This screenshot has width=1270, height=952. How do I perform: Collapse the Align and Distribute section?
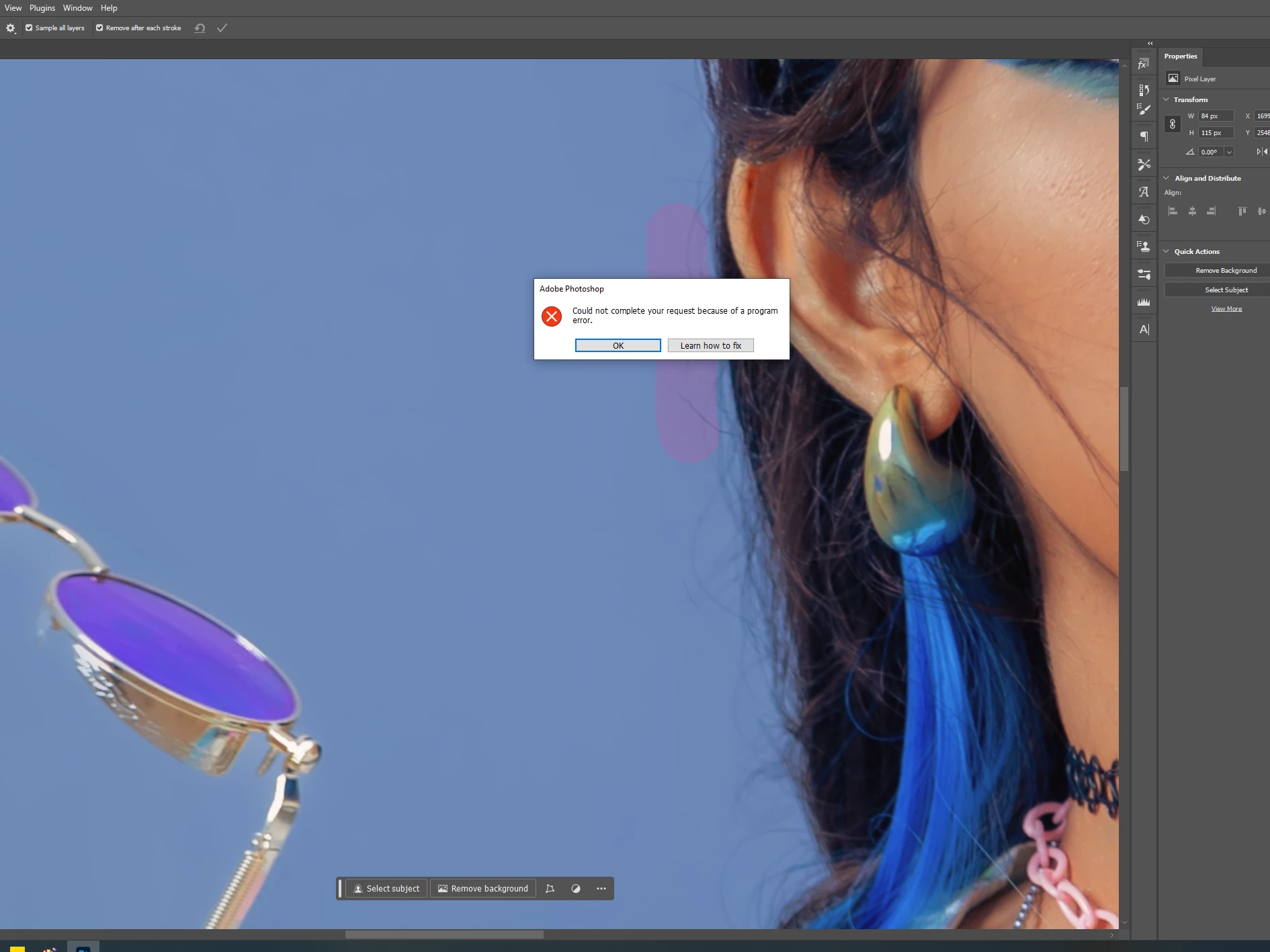tap(1167, 178)
